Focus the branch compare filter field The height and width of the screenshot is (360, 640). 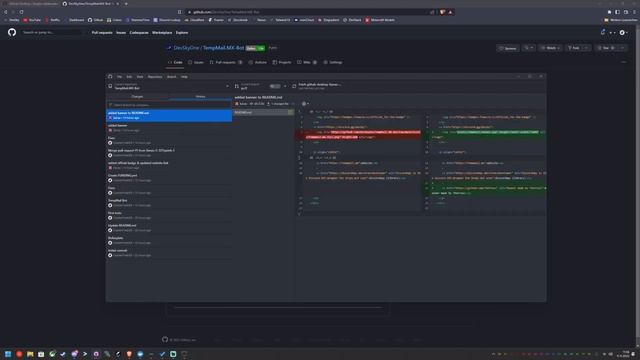point(169,105)
